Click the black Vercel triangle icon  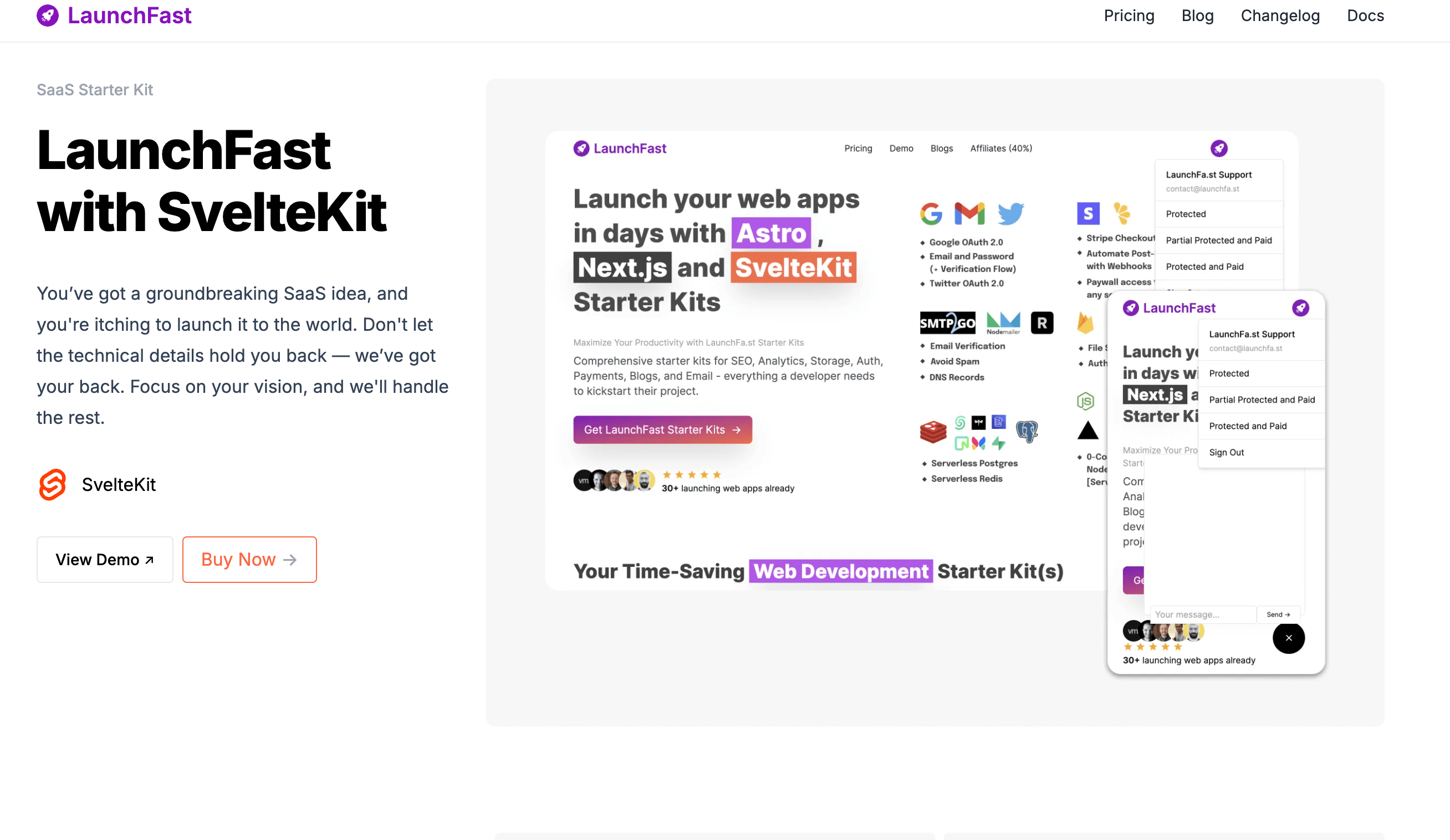pyautogui.click(x=1088, y=431)
